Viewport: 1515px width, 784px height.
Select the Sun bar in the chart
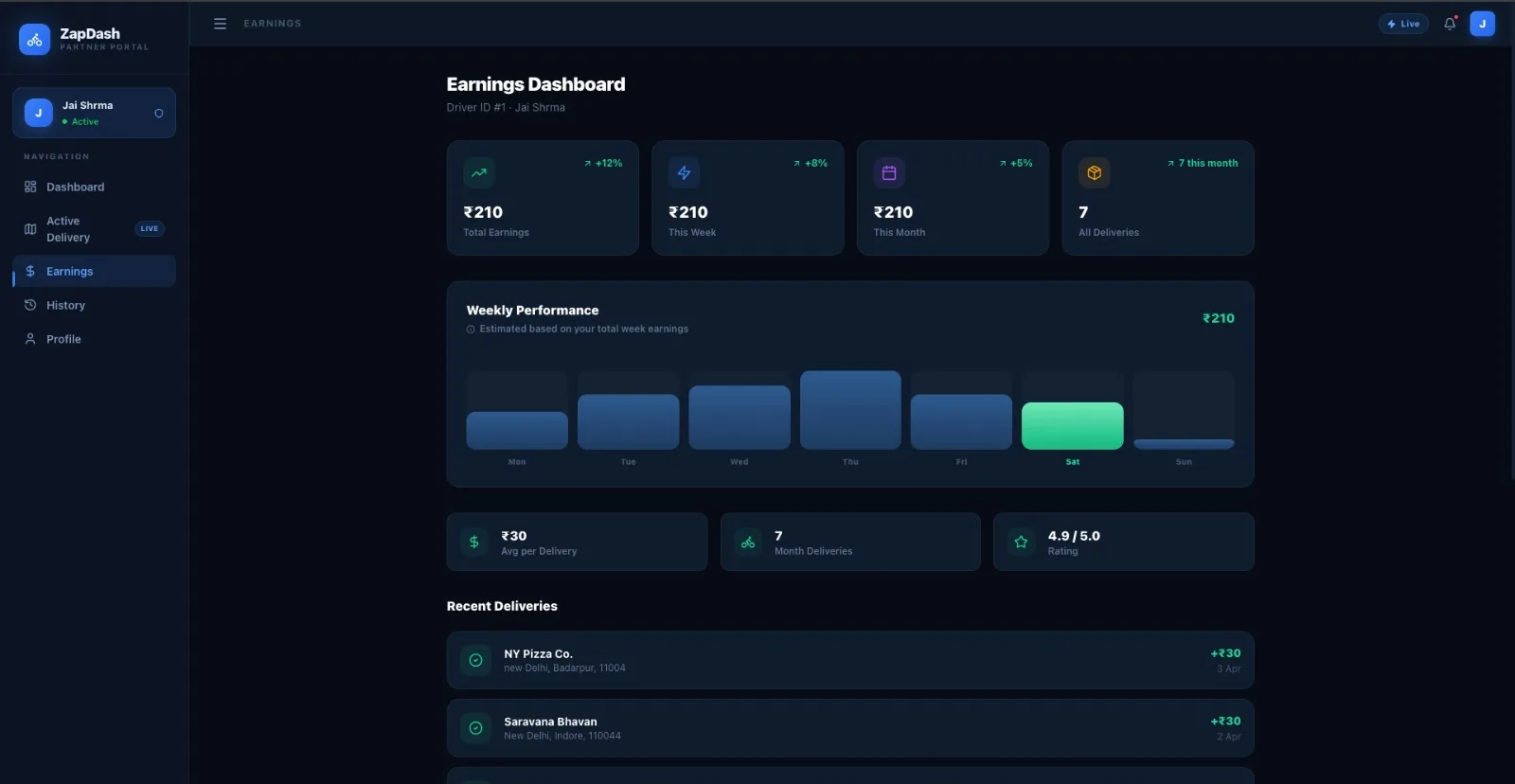tap(1184, 444)
